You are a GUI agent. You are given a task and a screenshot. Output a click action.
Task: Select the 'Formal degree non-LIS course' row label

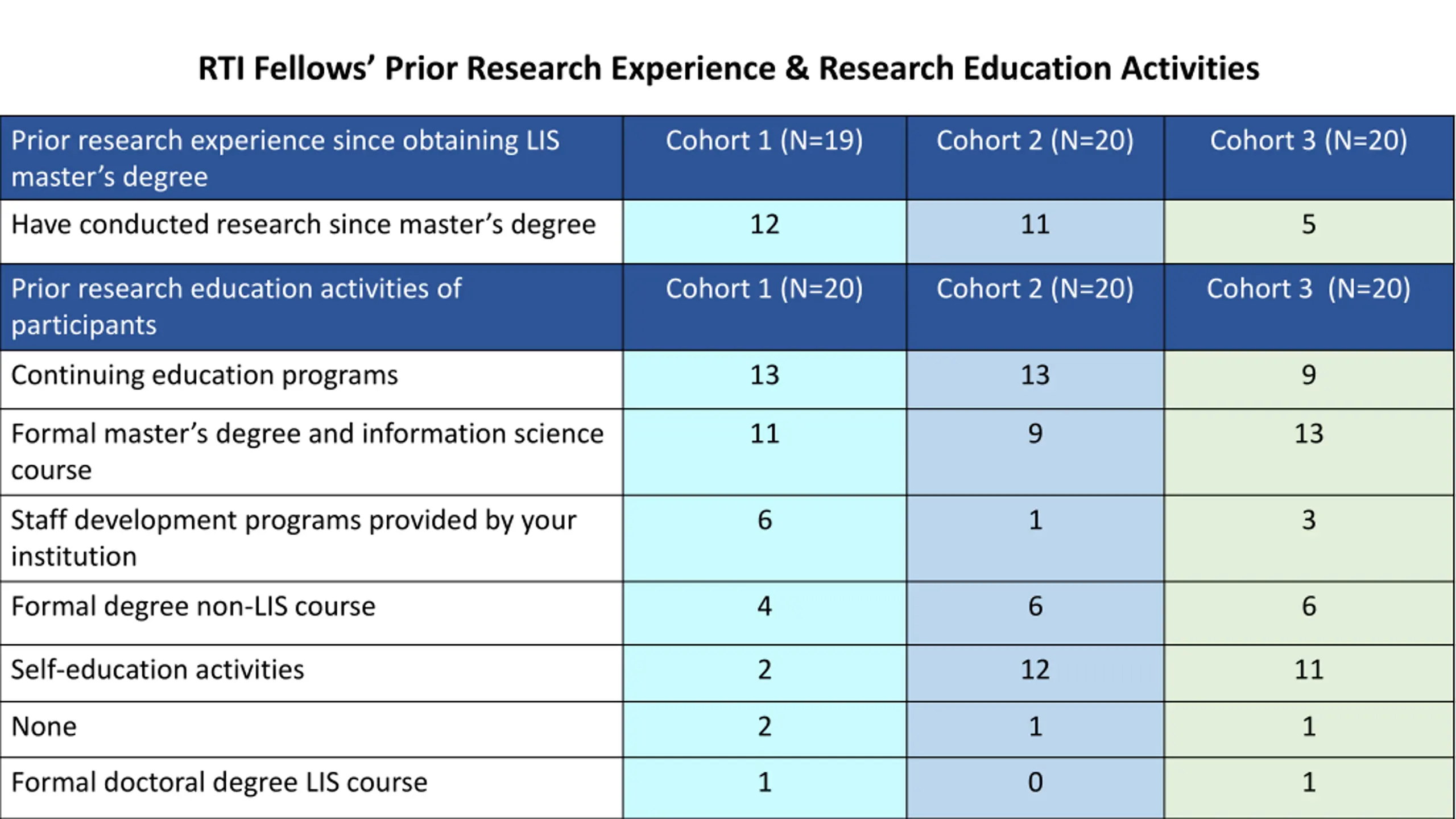tap(193, 607)
